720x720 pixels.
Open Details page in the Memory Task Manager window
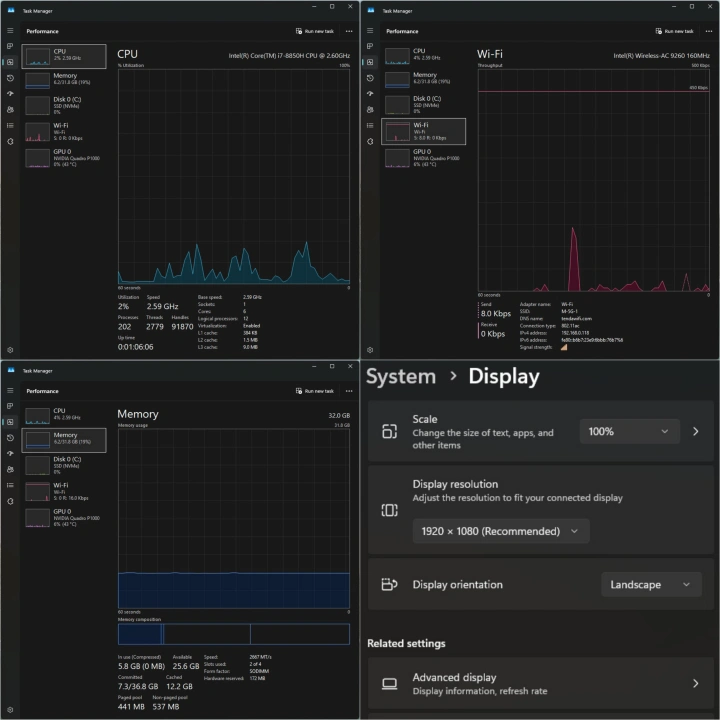(9, 485)
